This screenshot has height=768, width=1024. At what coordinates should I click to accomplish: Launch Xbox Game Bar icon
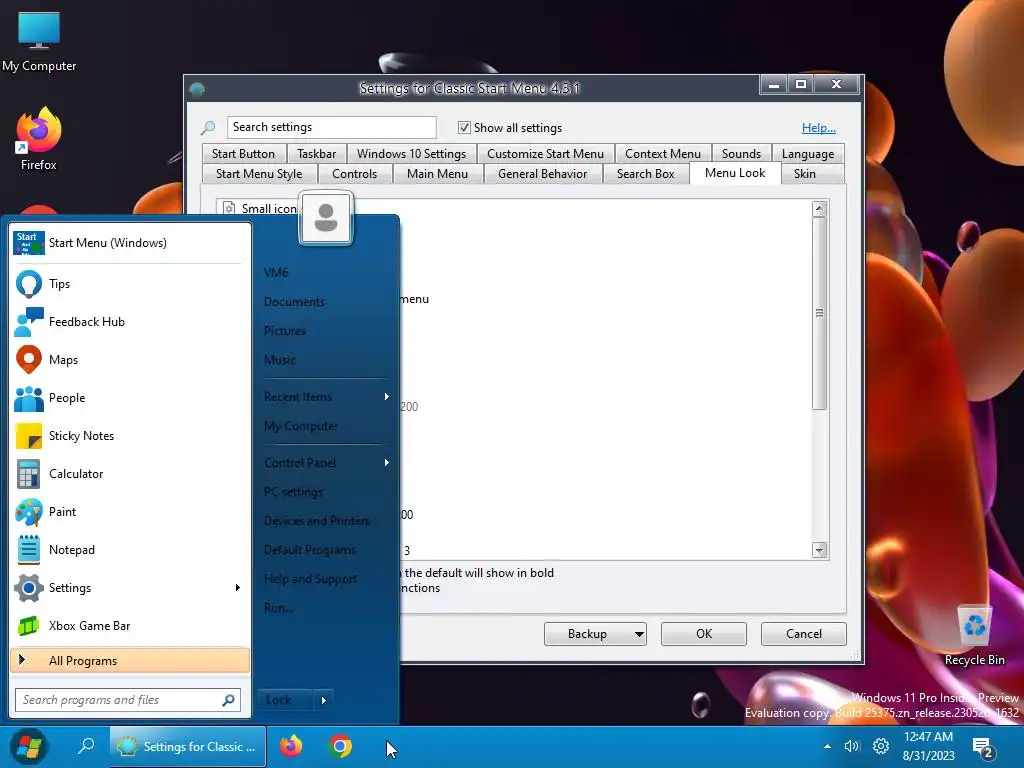[x=29, y=626]
